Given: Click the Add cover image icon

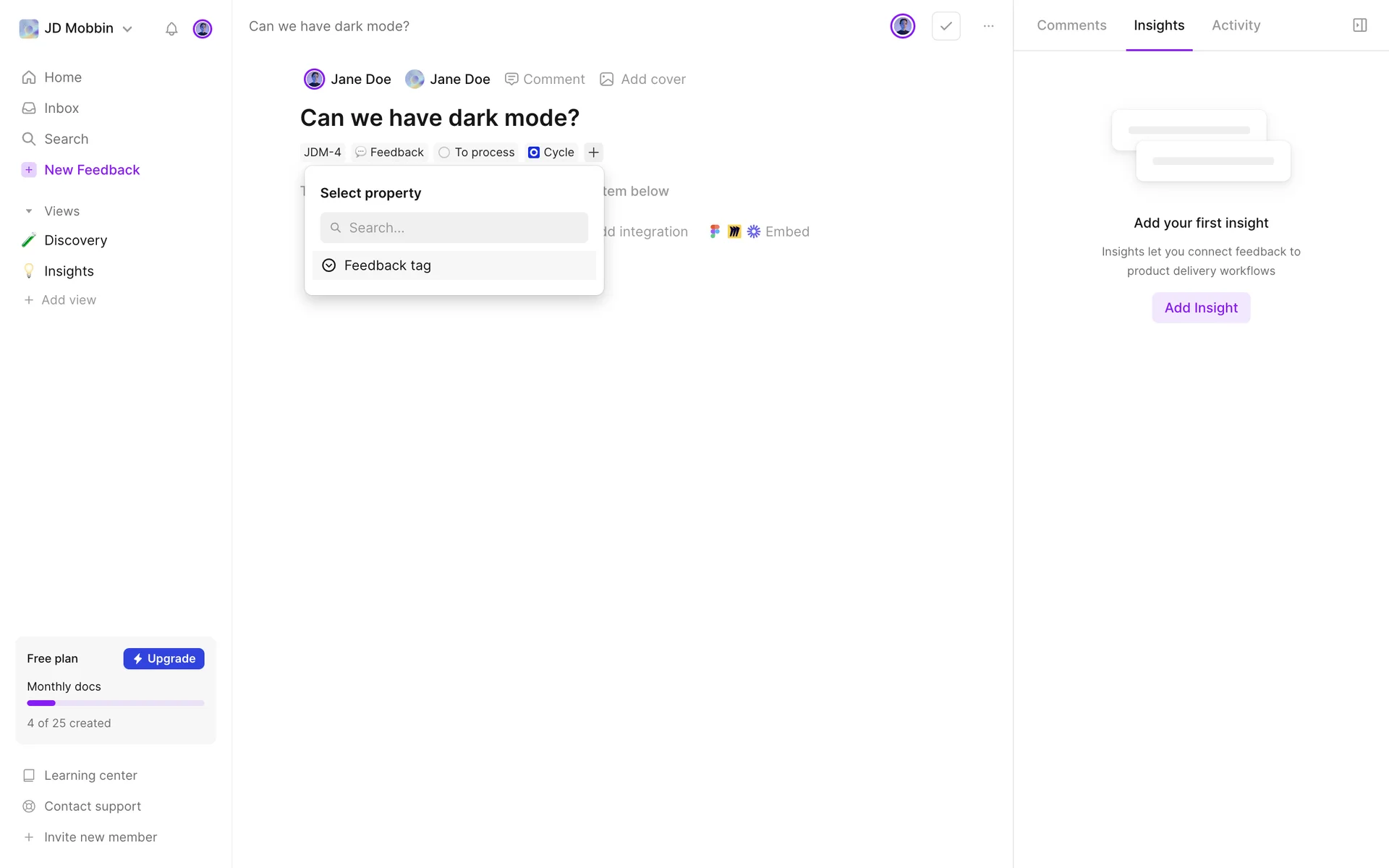Looking at the screenshot, I should (607, 80).
